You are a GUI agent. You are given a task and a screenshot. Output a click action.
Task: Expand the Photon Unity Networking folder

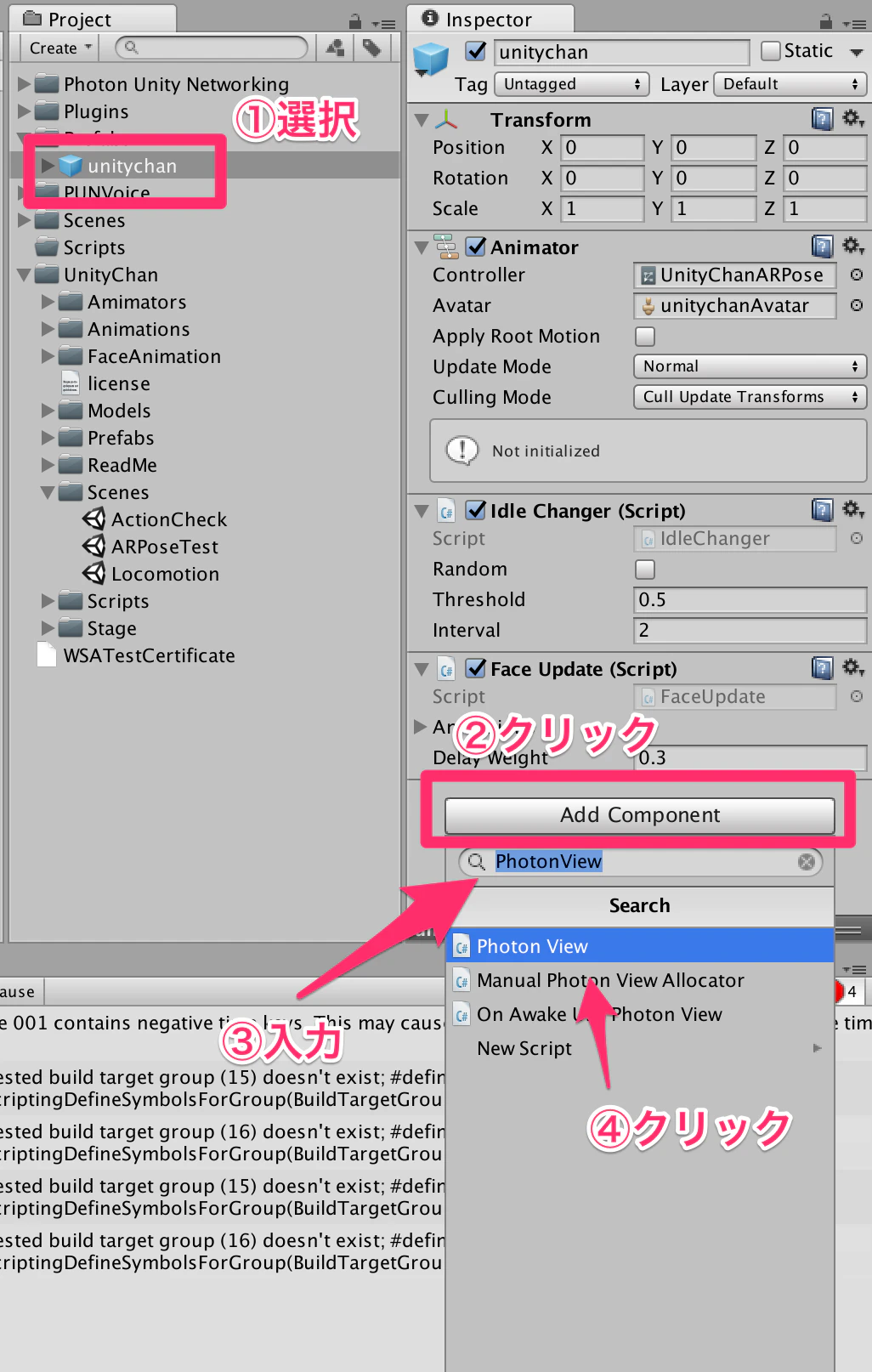pyautogui.click(x=25, y=84)
